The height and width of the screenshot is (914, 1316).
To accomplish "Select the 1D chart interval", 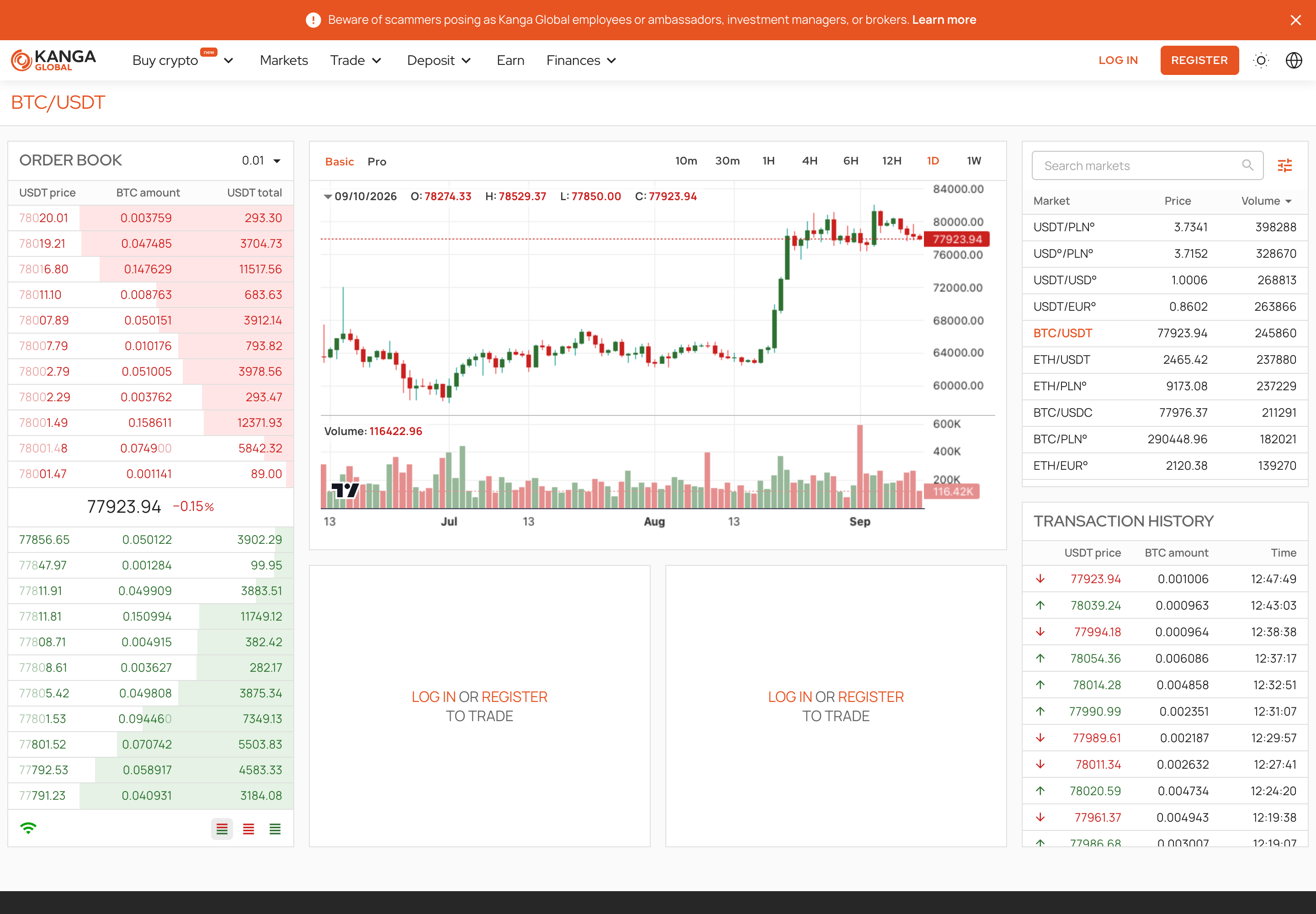I will click(932, 160).
